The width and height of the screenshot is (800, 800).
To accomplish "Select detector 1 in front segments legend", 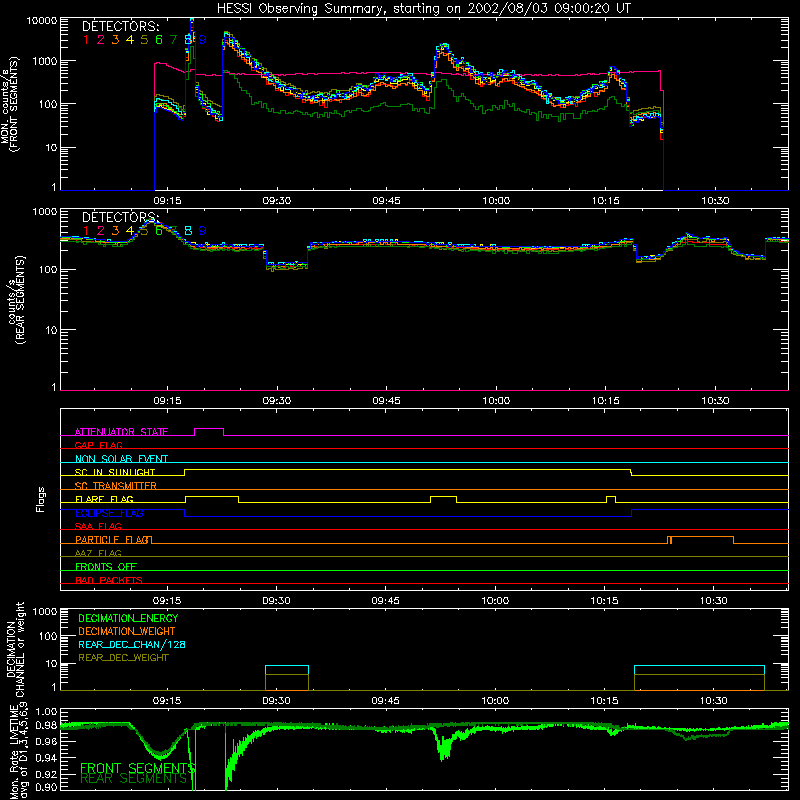I will [x=86, y=39].
